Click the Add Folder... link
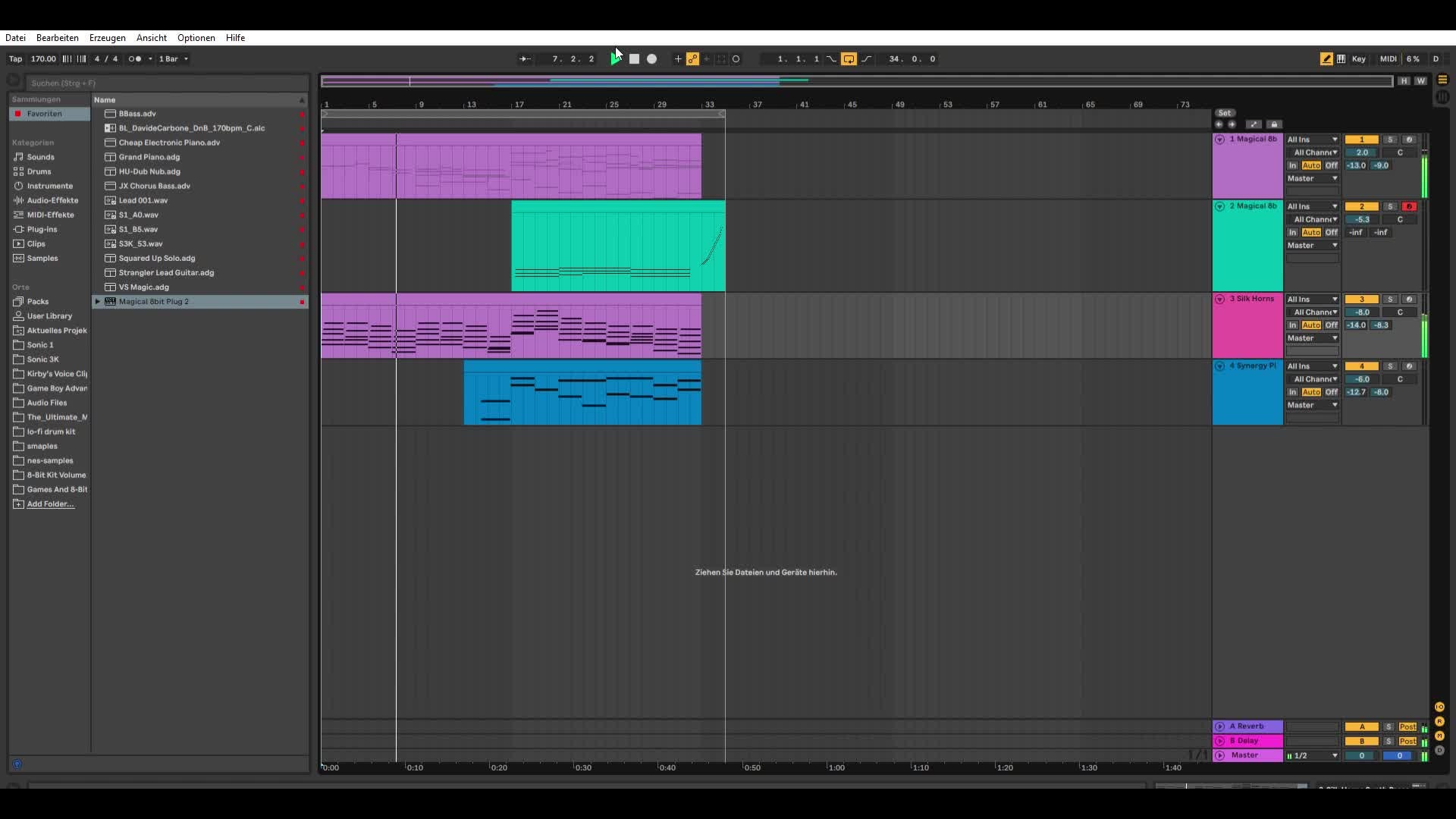 coord(50,504)
